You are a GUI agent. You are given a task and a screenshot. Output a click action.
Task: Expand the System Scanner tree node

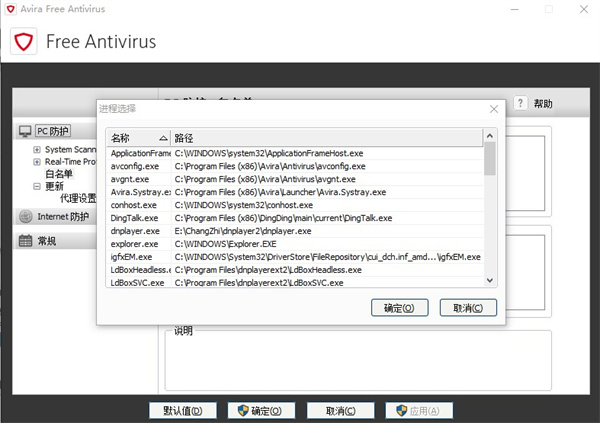(x=37, y=150)
